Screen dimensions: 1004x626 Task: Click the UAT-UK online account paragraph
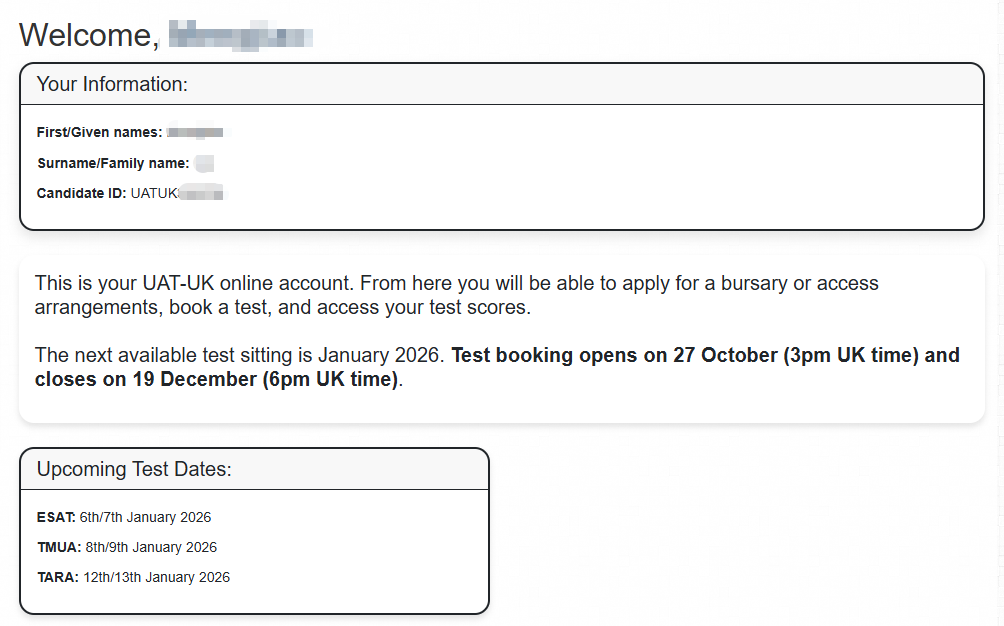point(456,295)
